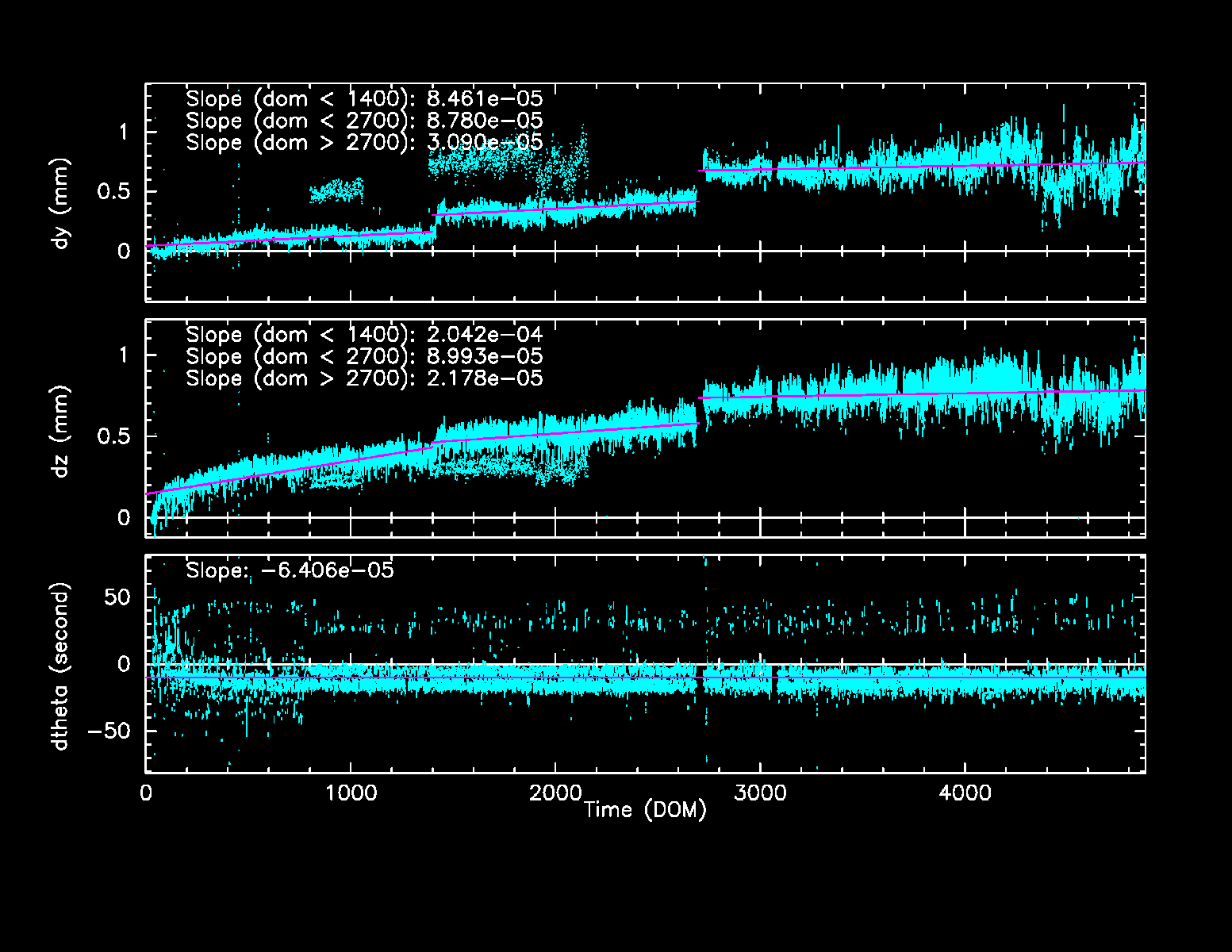This screenshot has width=1232, height=952.
Task: Click the dtheta Slope: -6.406e-05 label
Action: tap(290, 570)
